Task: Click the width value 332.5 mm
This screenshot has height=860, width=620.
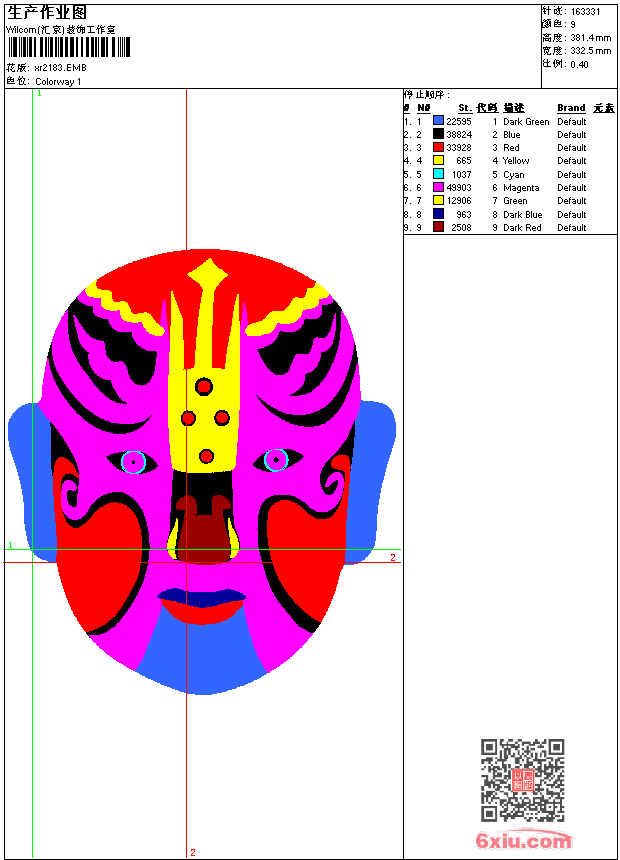Action: (590, 51)
